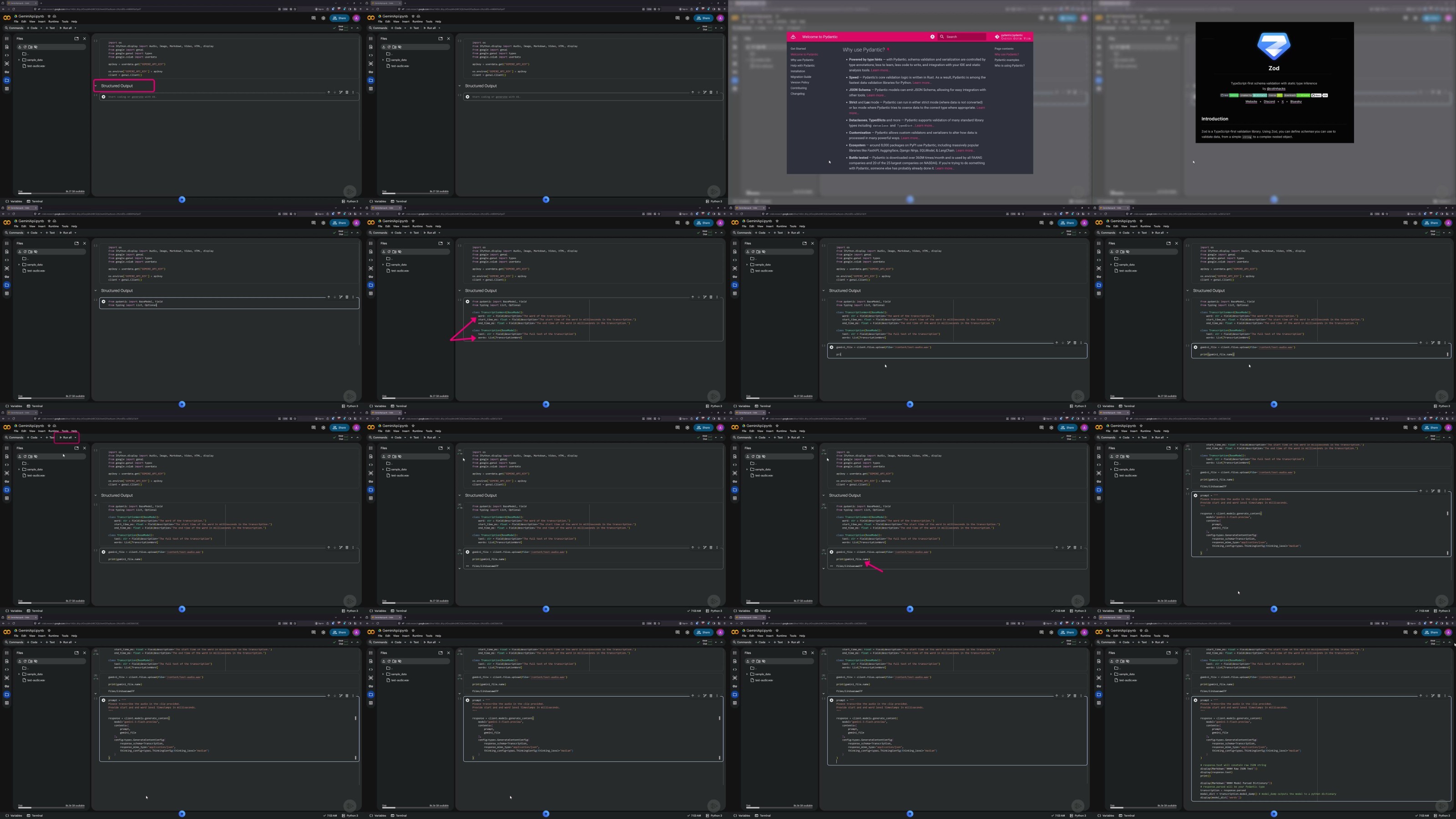Star the notebook in the display(Markdown) code frame
This screenshot has height=819, width=1456.
(x=1141, y=631)
